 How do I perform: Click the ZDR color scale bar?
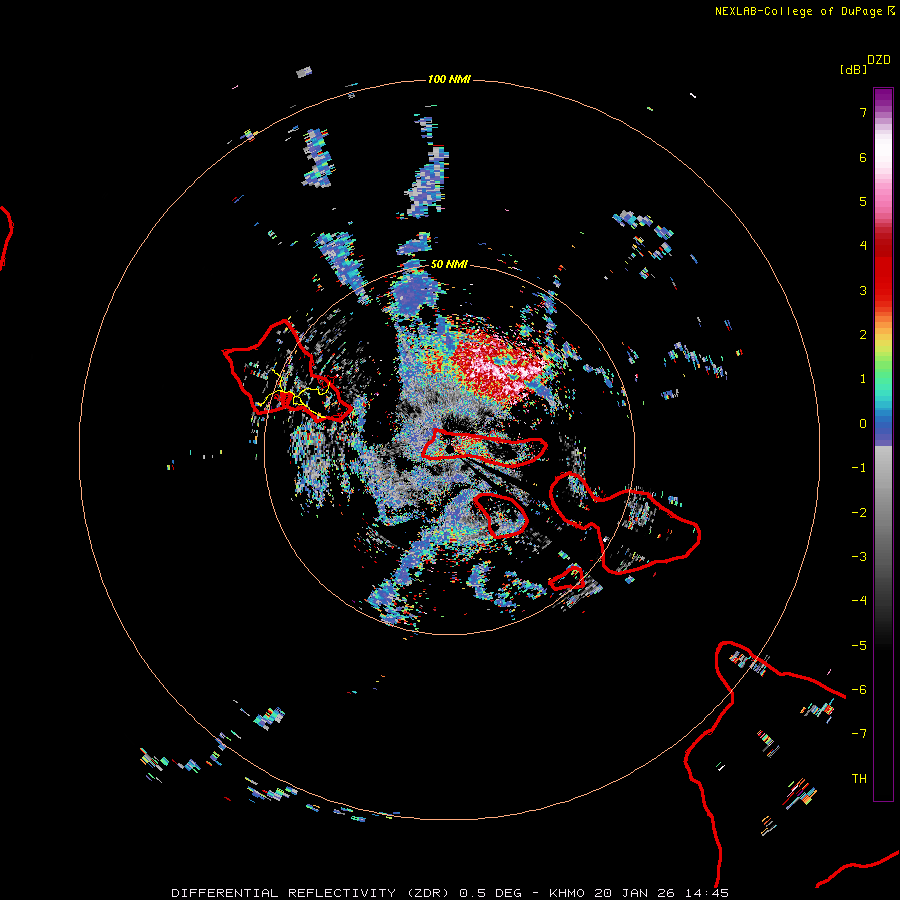[883, 444]
